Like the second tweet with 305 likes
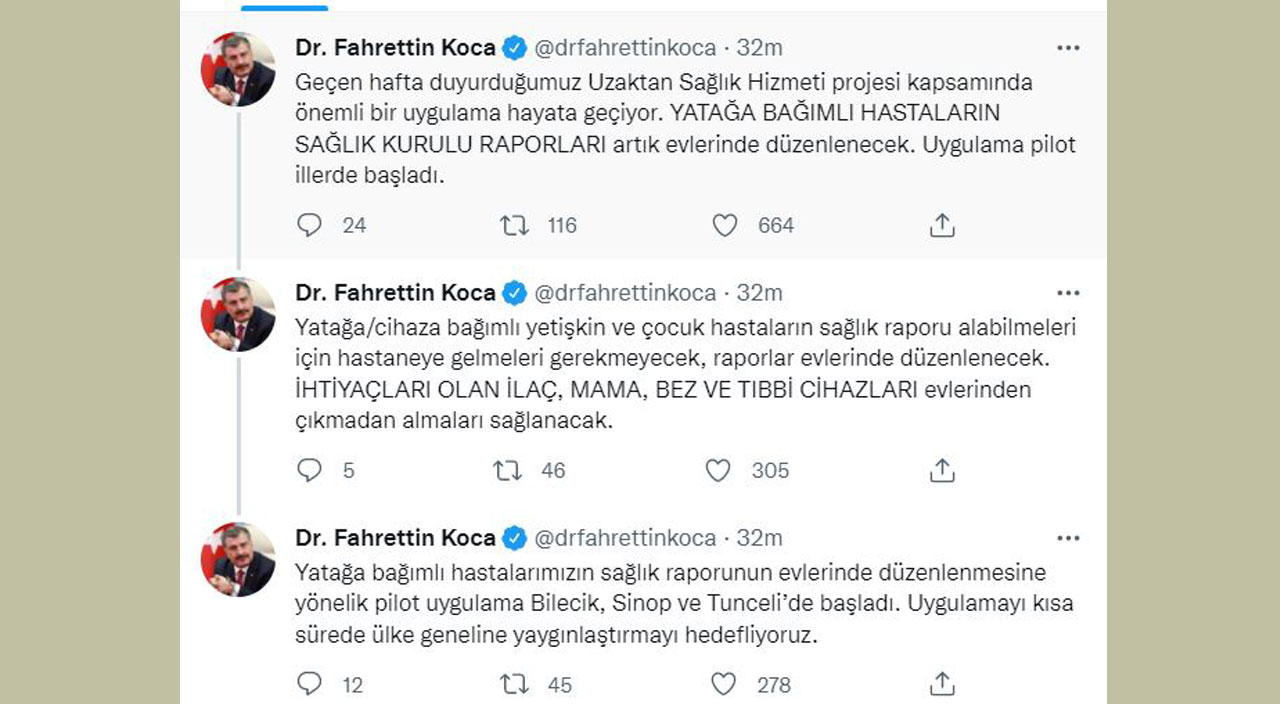The image size is (1280, 704). tap(718, 470)
